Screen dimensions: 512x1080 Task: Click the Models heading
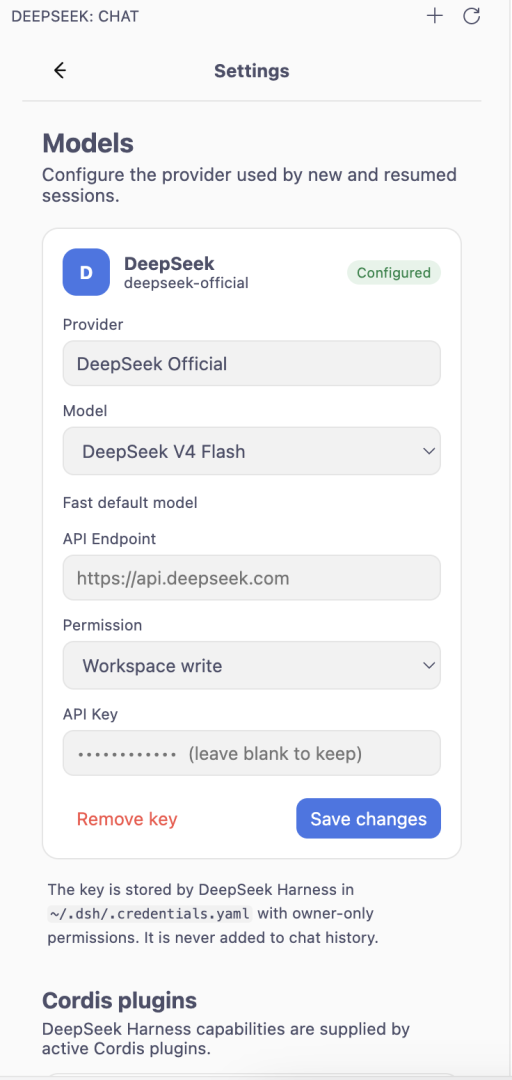(x=88, y=144)
